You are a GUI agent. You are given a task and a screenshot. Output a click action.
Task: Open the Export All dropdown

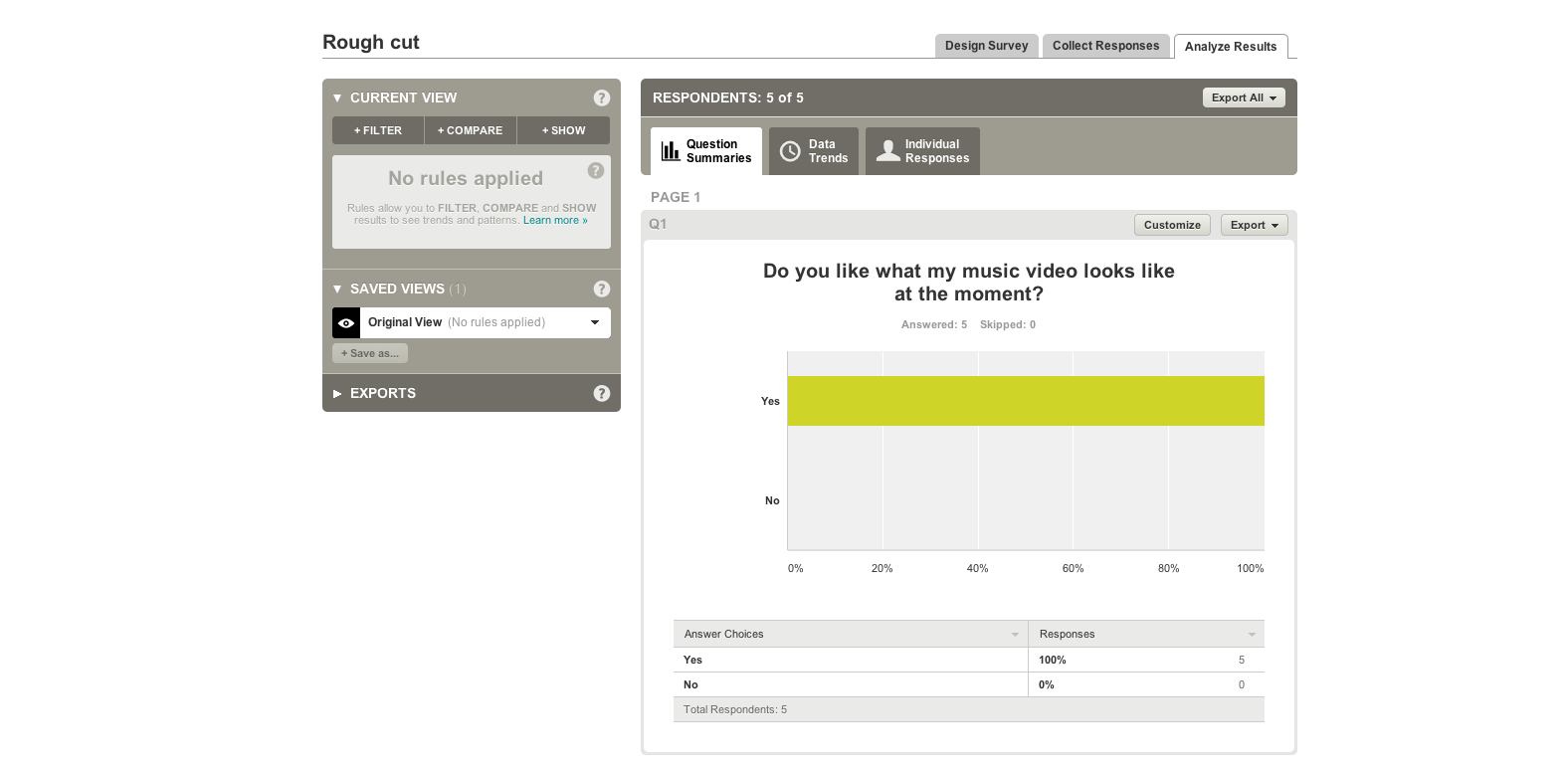1244,97
